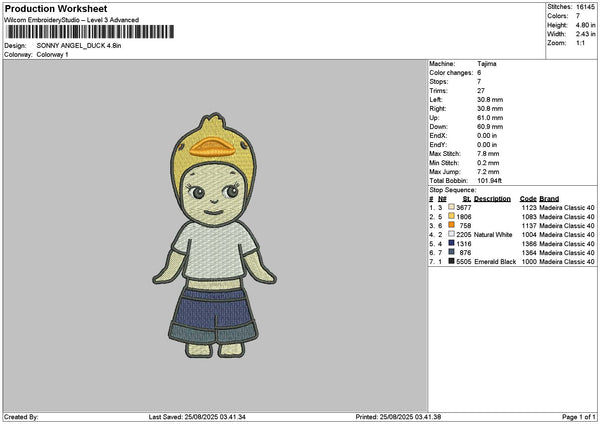Click the 'Wilcom EmbroideryStudio – Level 3 Advanced' text

72,20
